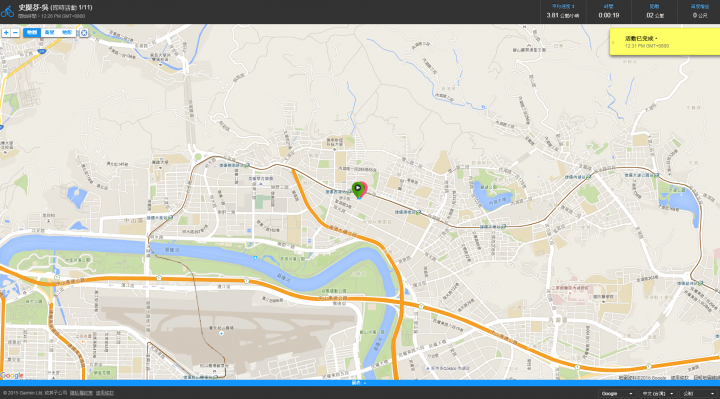Click the blue cyclist activity icon
720x399 pixels.
point(7,11)
